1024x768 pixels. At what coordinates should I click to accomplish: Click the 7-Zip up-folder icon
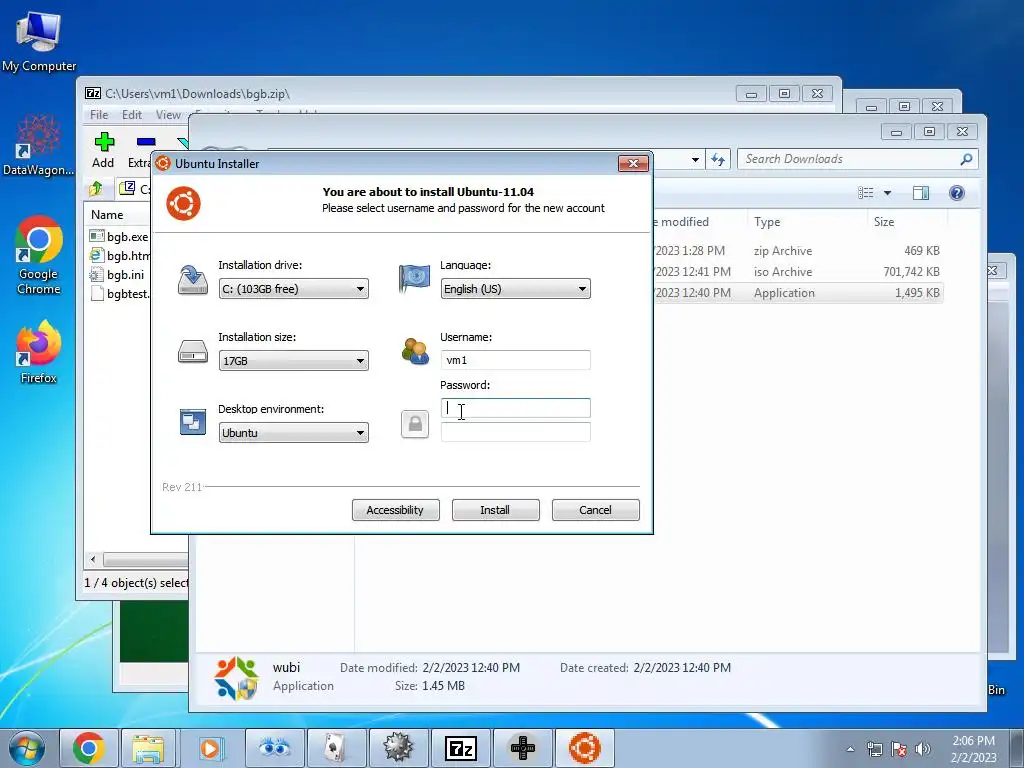point(96,189)
